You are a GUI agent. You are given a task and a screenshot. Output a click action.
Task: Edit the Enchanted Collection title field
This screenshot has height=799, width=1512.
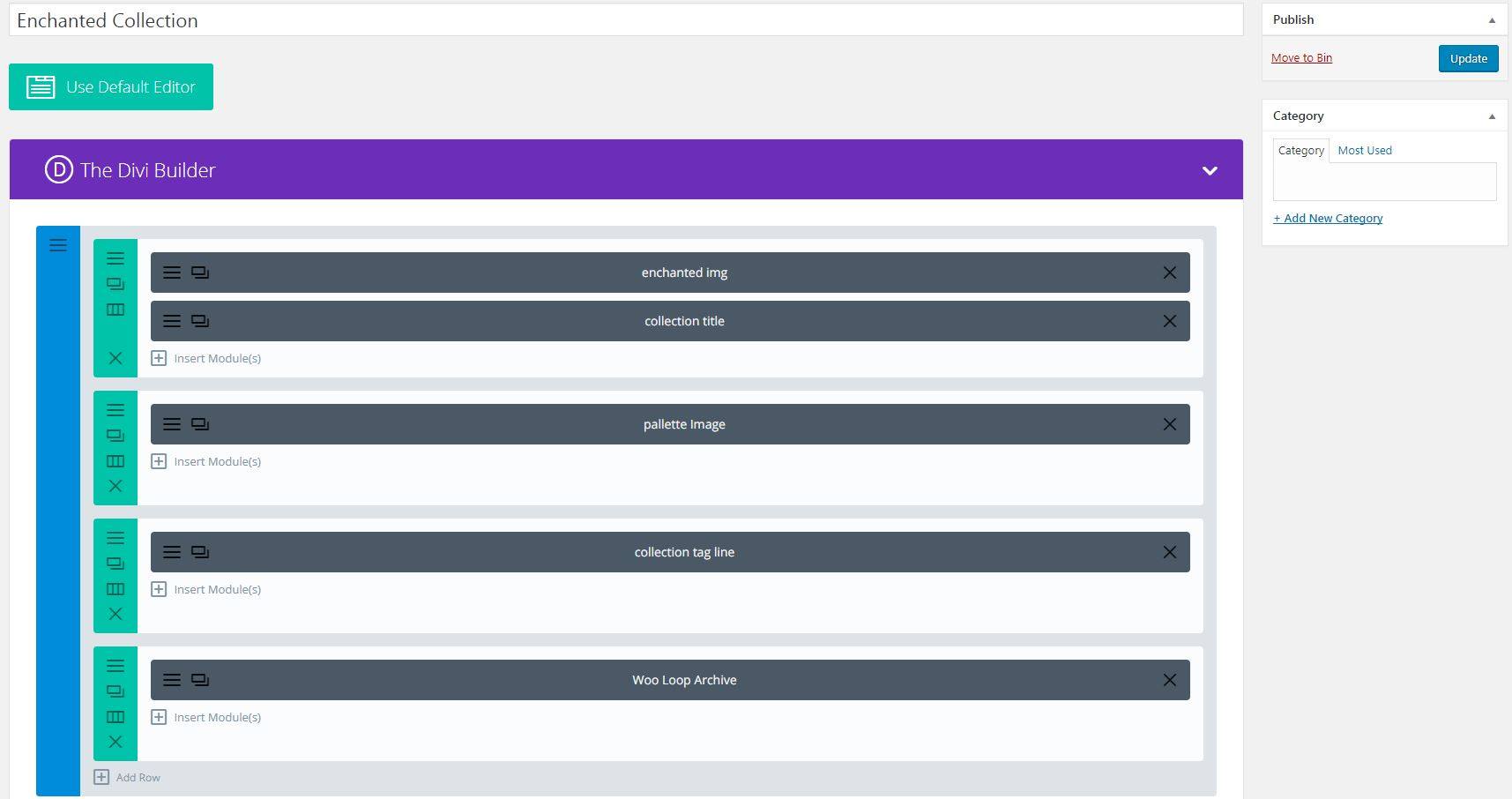coord(626,20)
